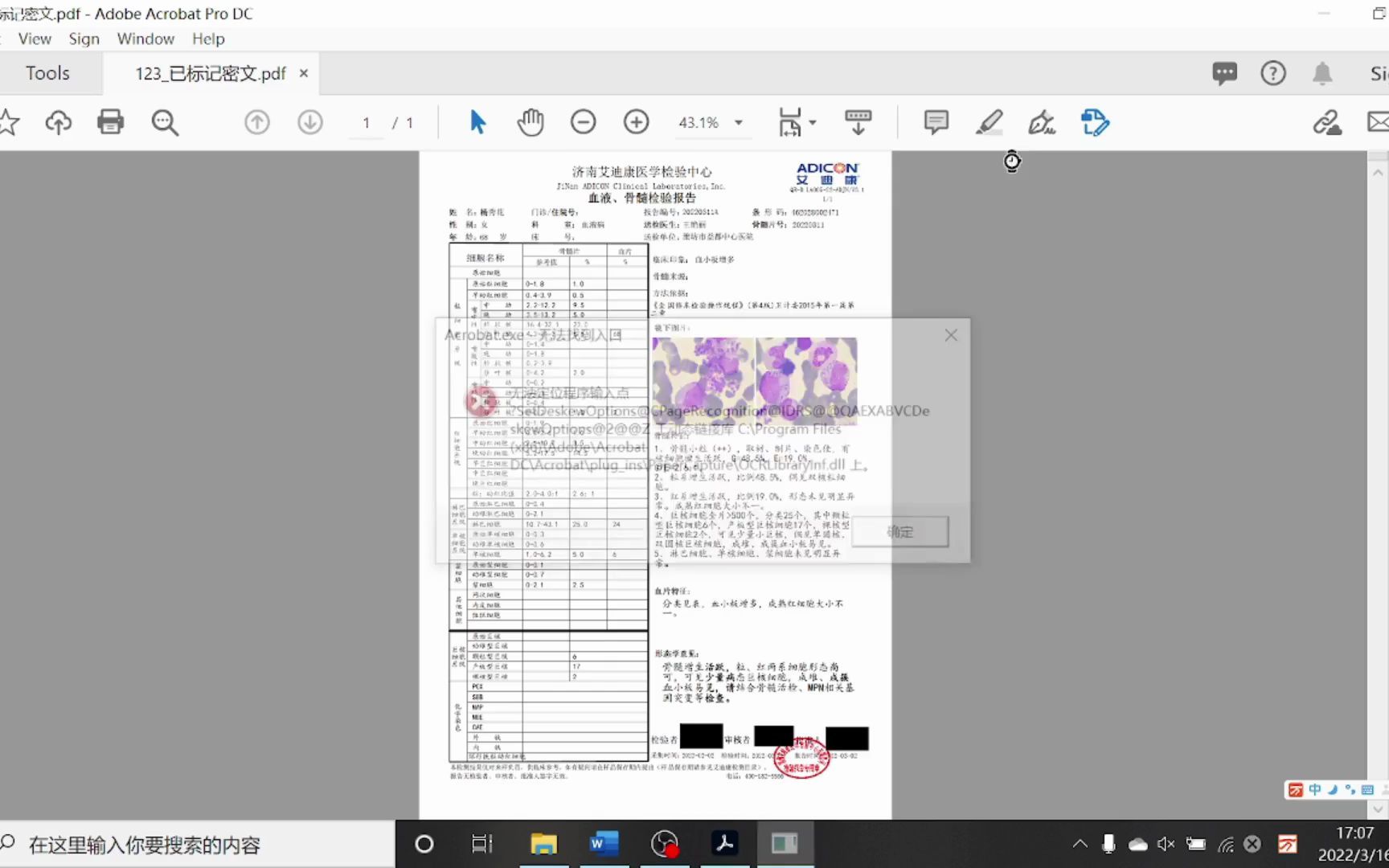Open the Redact tool
The height and width of the screenshot is (868, 1389).
point(1095,122)
